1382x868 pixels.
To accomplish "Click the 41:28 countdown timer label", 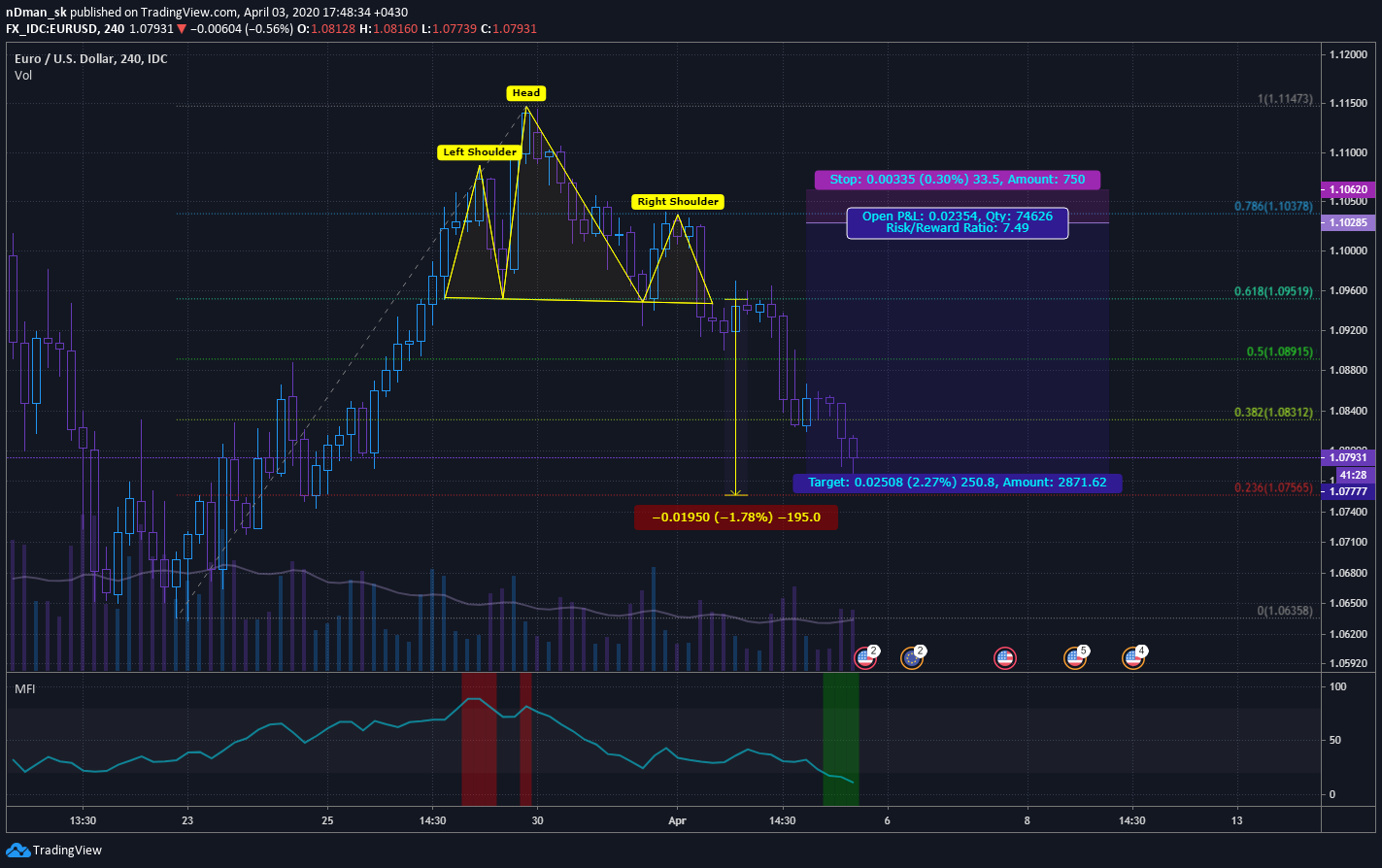I will (x=1353, y=475).
